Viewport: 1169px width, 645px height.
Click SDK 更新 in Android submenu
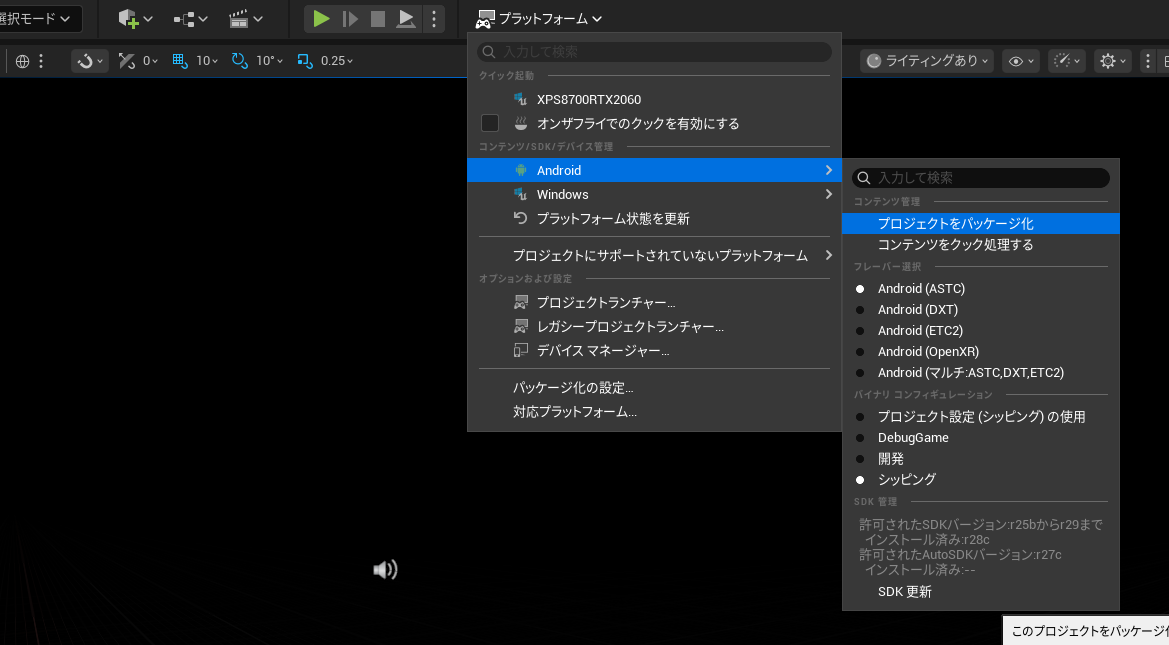pos(904,592)
